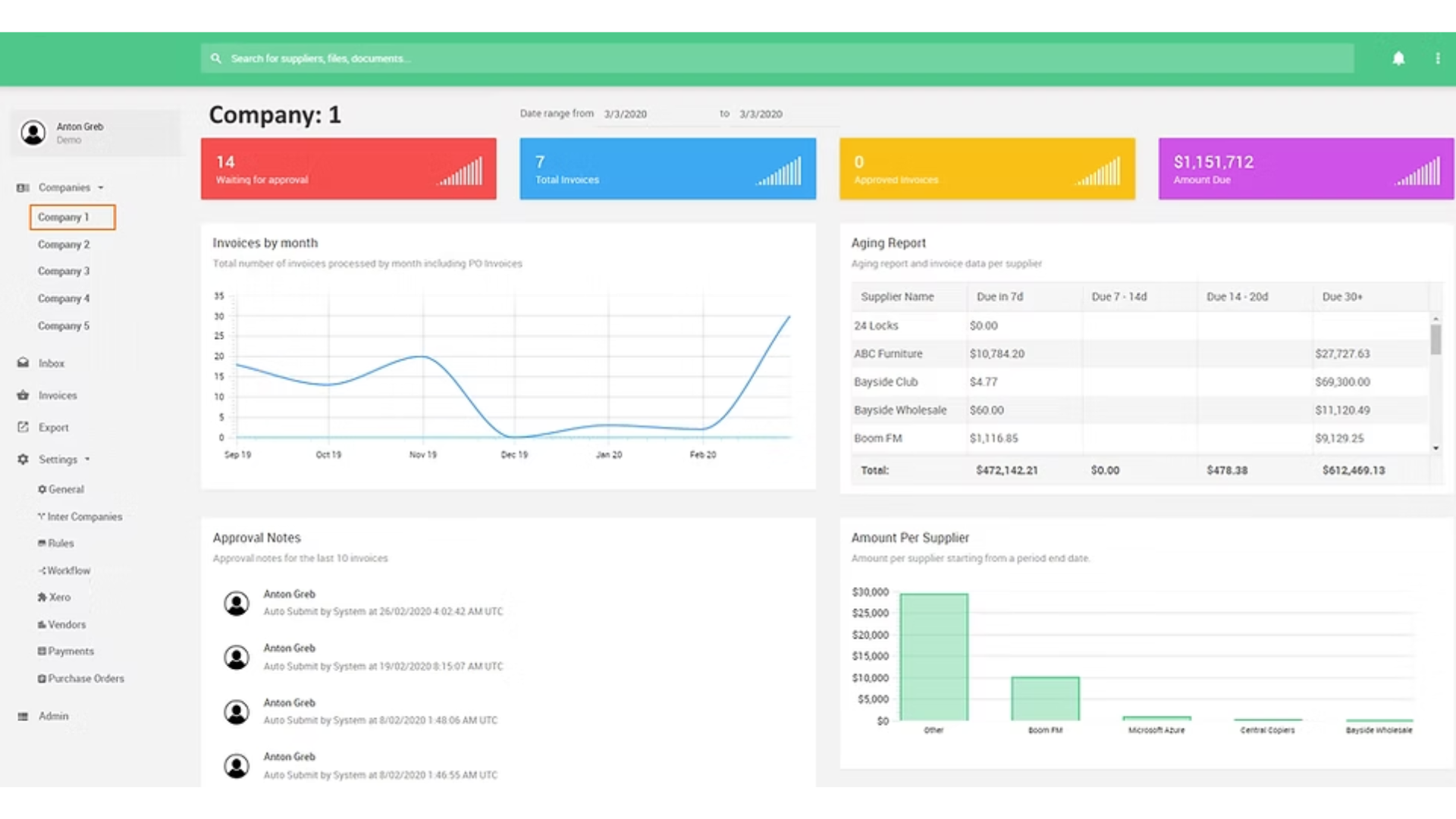Viewport: 1456px width, 819px height.
Task: Sort by Due 30+ column header
Action: (x=1370, y=297)
